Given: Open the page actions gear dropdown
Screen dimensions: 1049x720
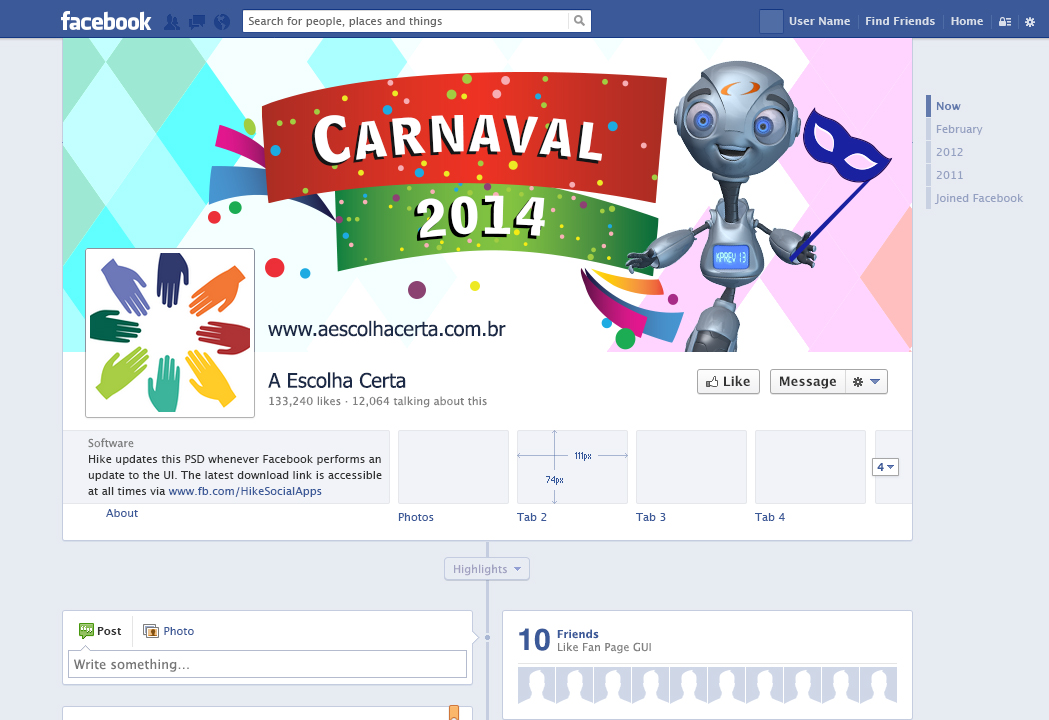Looking at the screenshot, I should click(x=866, y=381).
